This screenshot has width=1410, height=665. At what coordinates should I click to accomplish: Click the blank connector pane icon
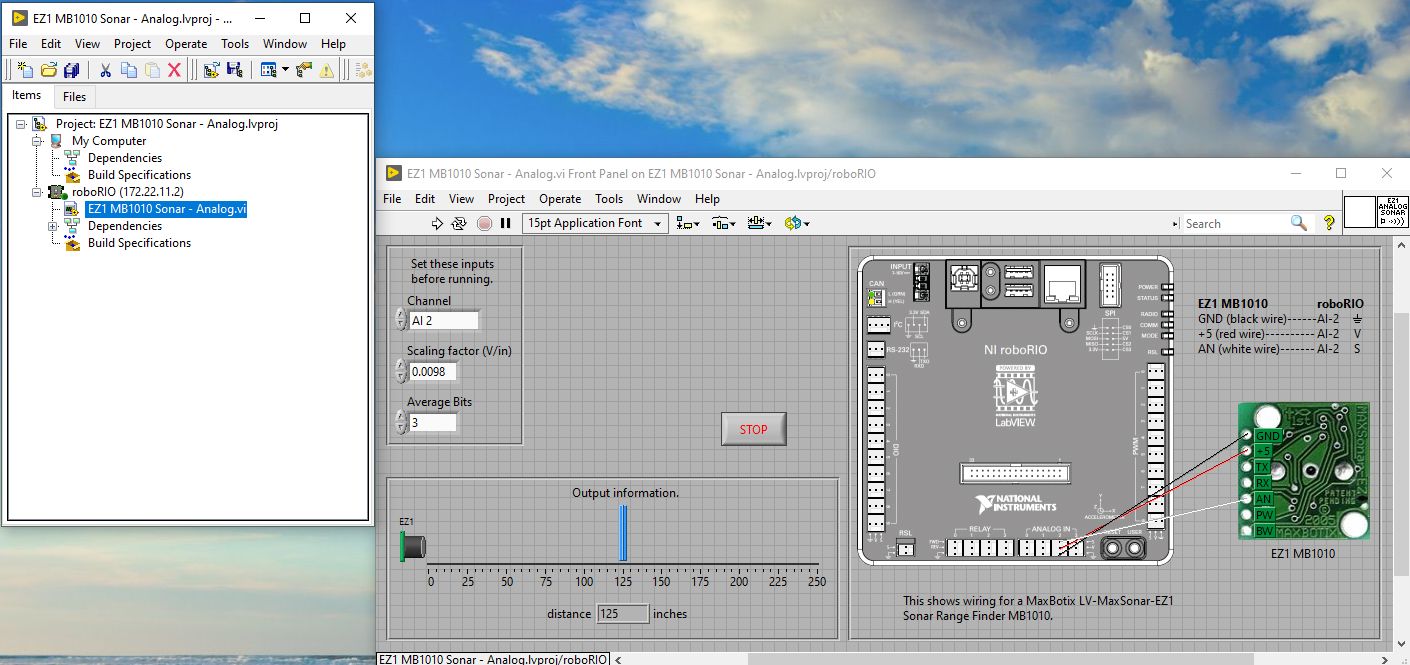click(1359, 211)
